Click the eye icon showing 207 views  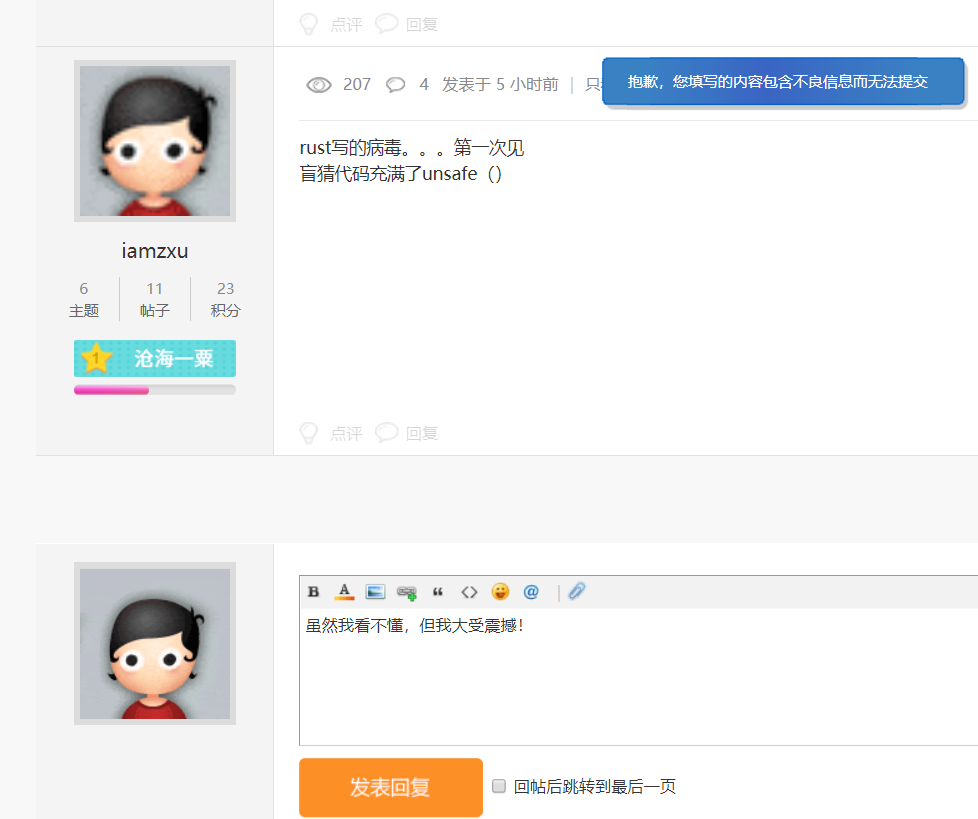click(x=321, y=85)
